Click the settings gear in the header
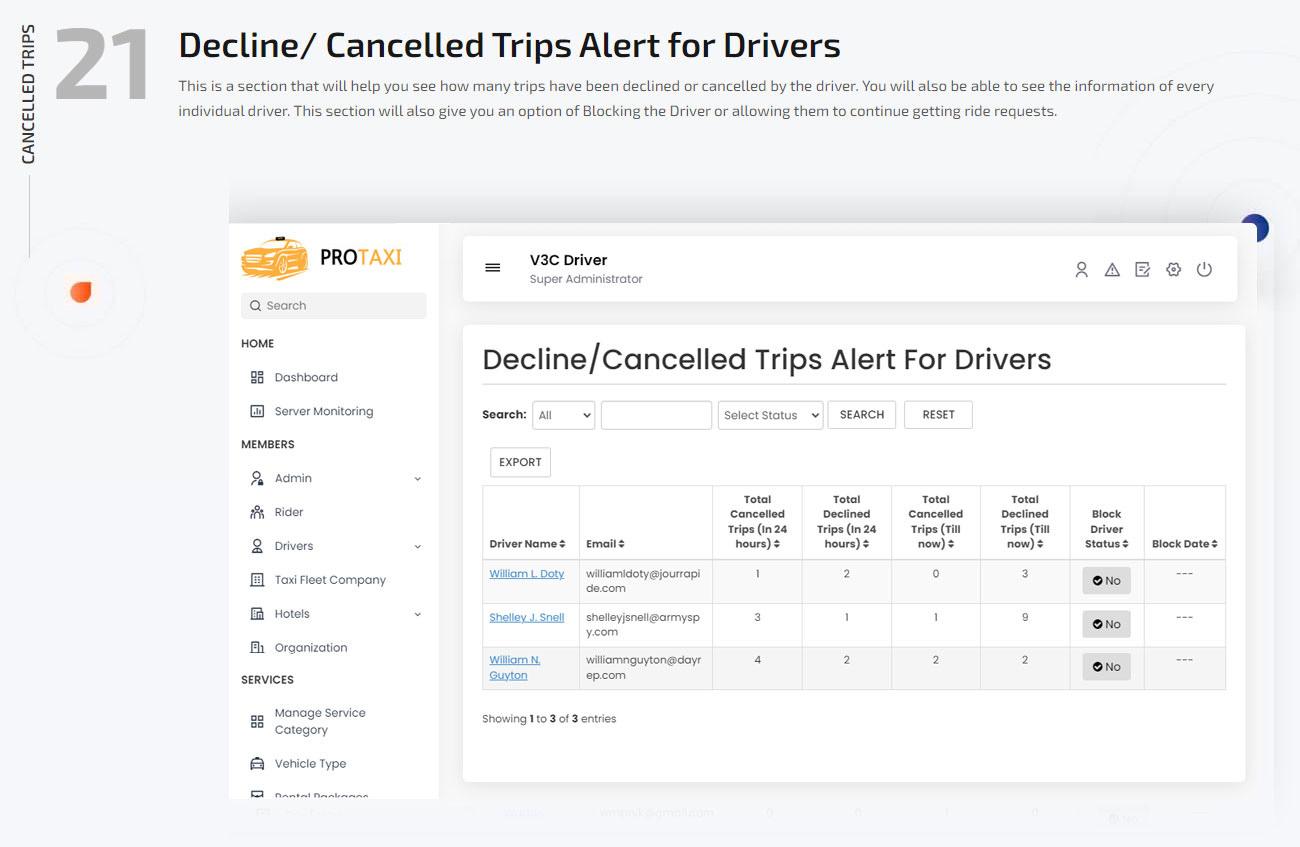 [1173, 269]
